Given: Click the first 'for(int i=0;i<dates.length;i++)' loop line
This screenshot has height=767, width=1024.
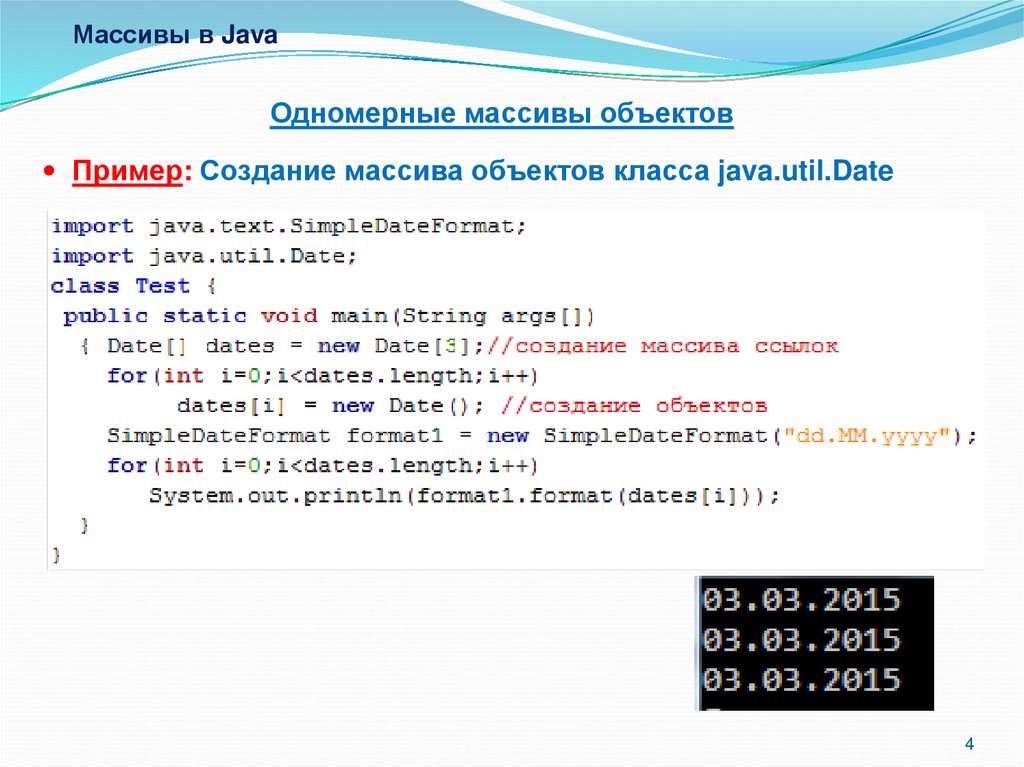Looking at the screenshot, I should click(x=323, y=376).
